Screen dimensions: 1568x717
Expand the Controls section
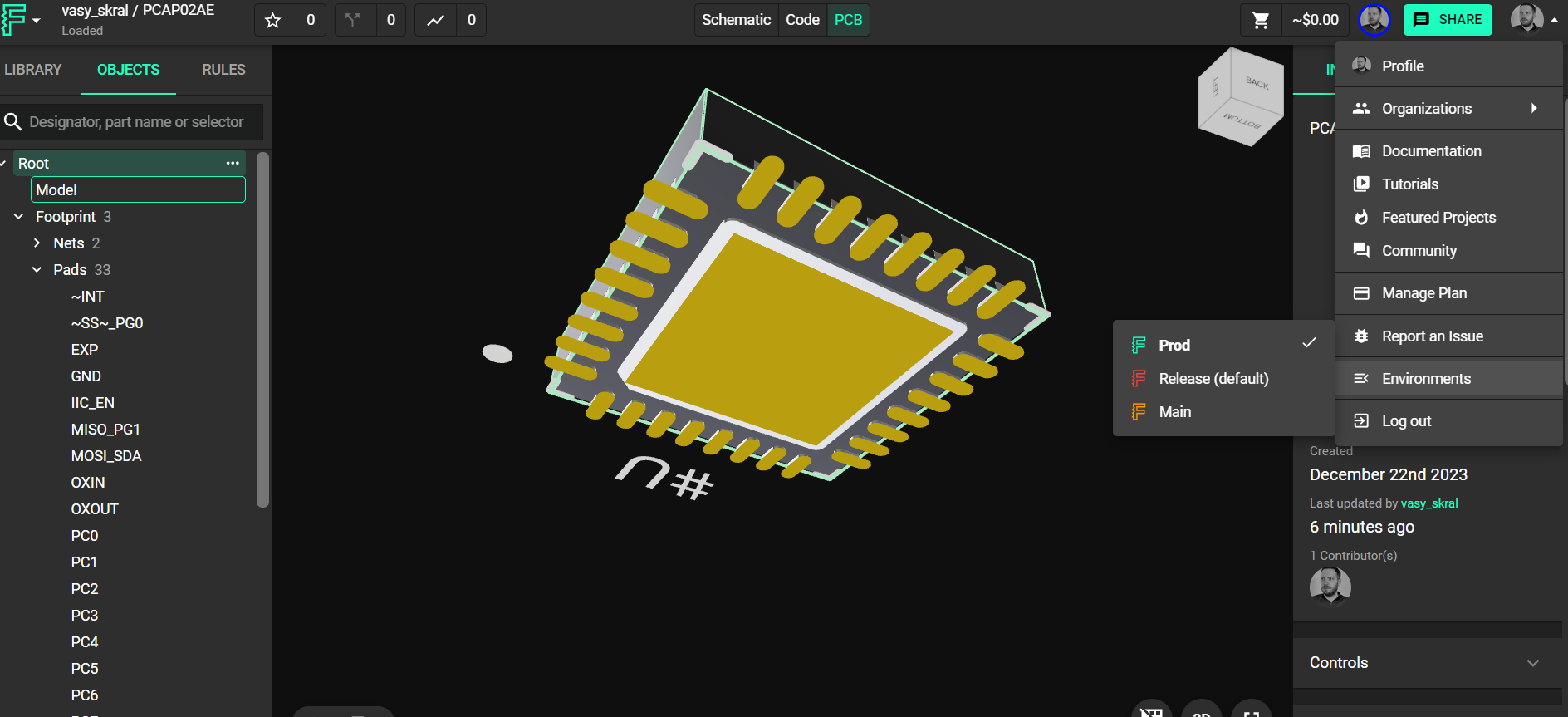[1427, 663]
